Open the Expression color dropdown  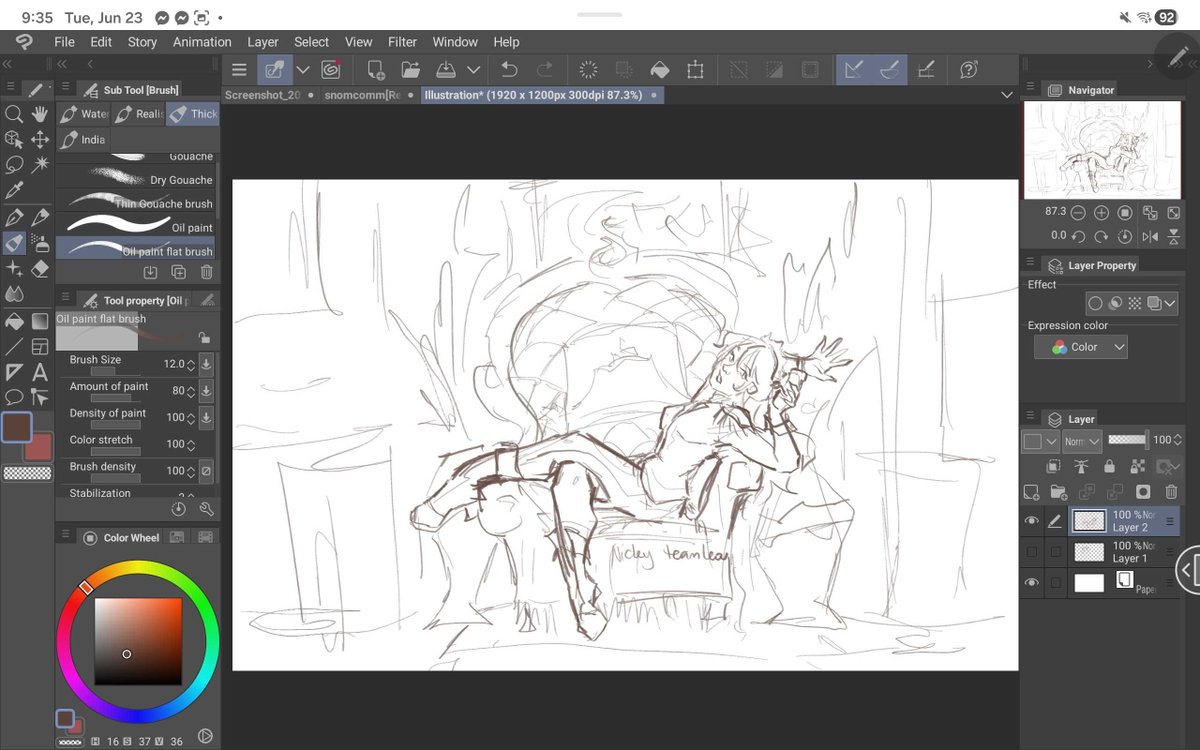pyautogui.click(x=1081, y=347)
